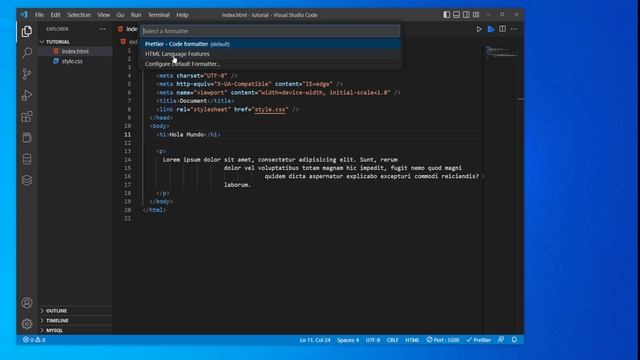Open Explorer More Actions ellipsis
This screenshot has width=640, height=360.
click(102, 29)
